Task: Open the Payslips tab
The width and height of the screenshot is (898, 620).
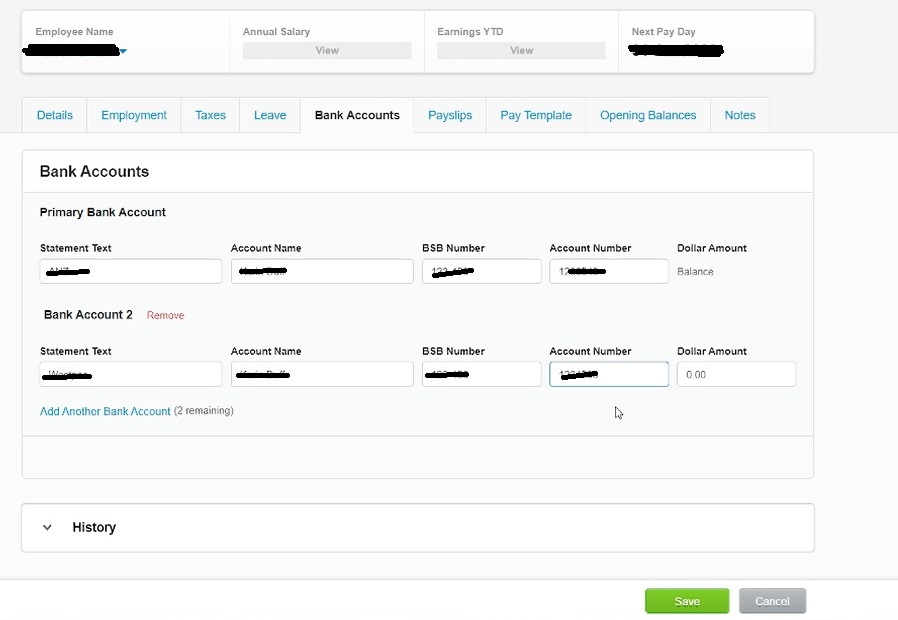Action: [x=450, y=115]
